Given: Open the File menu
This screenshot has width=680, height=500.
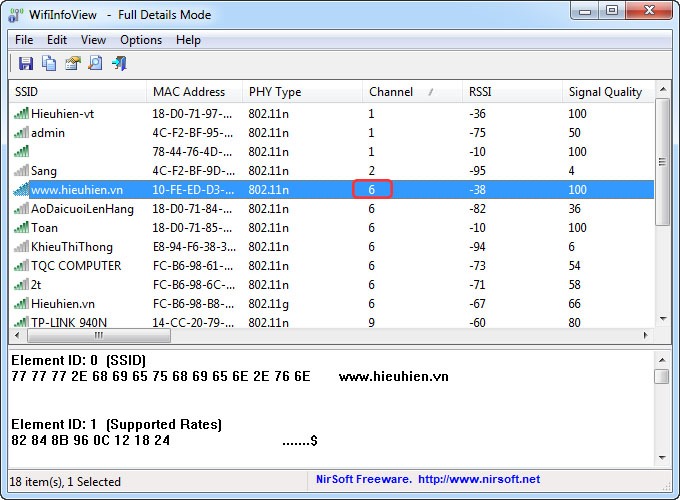Looking at the screenshot, I should pyautogui.click(x=24, y=40).
